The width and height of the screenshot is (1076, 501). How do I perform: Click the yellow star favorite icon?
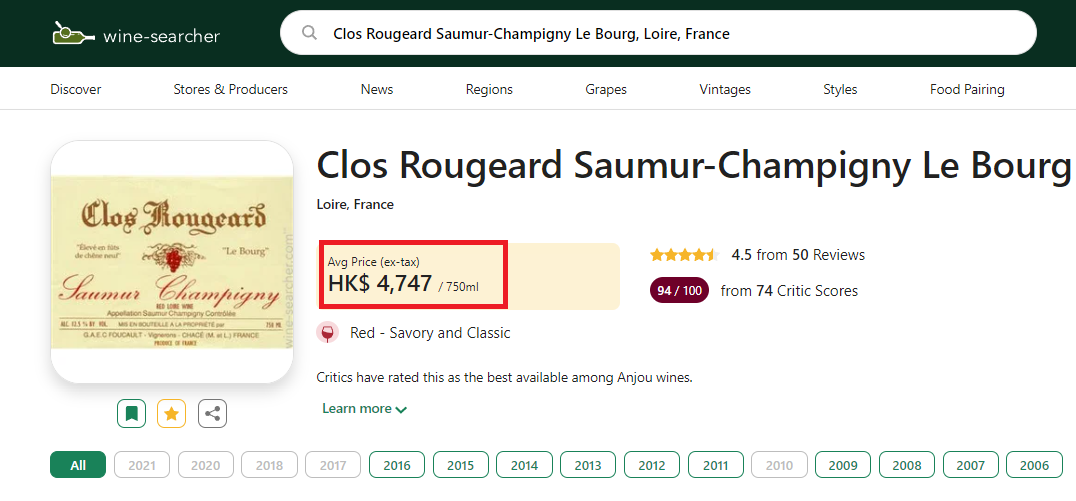point(171,413)
